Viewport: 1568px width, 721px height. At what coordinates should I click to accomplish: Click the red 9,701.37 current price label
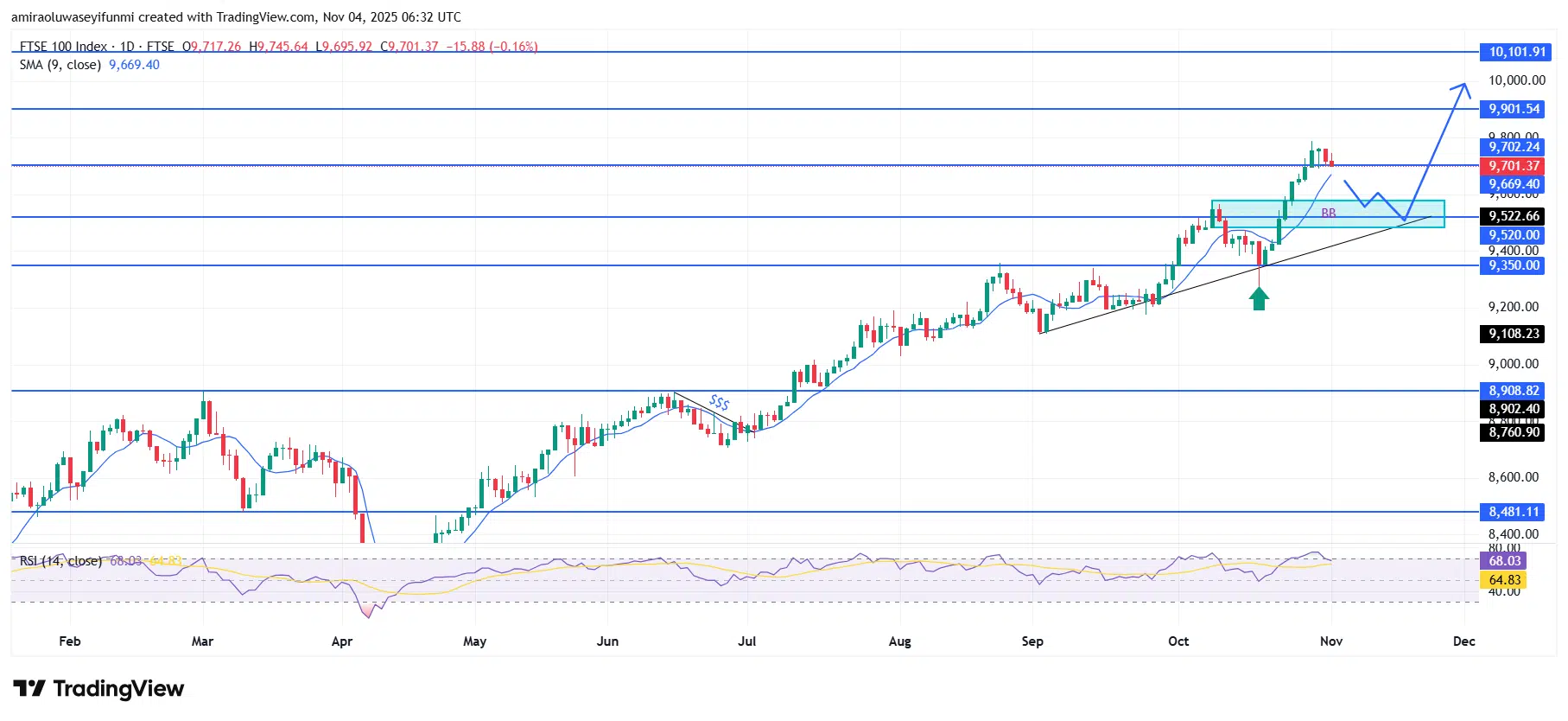1514,166
